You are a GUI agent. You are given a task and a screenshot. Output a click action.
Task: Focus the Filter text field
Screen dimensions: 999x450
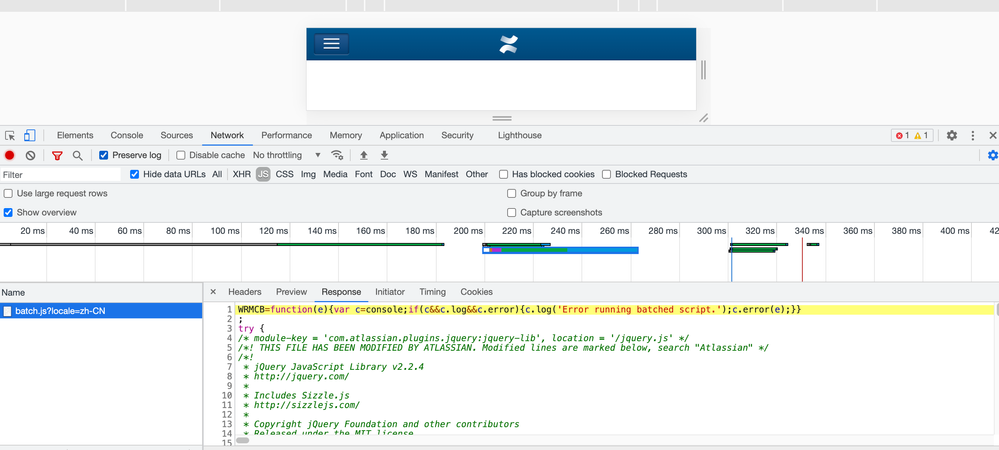[x=61, y=175]
